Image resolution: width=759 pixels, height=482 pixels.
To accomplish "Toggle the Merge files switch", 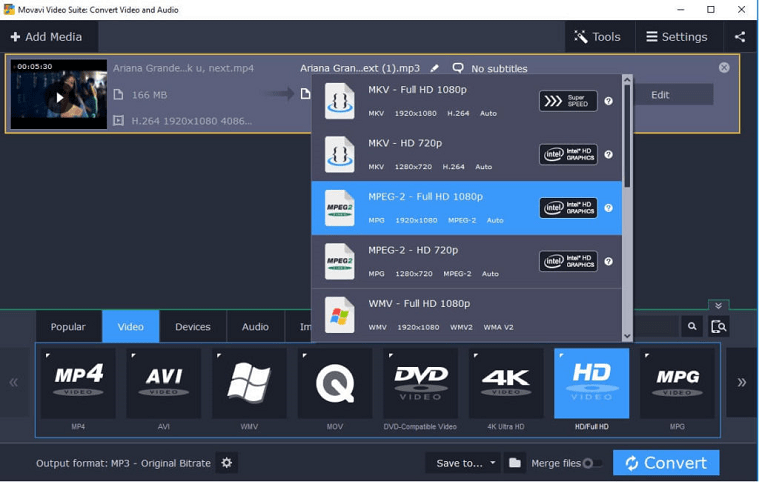I will [x=593, y=463].
